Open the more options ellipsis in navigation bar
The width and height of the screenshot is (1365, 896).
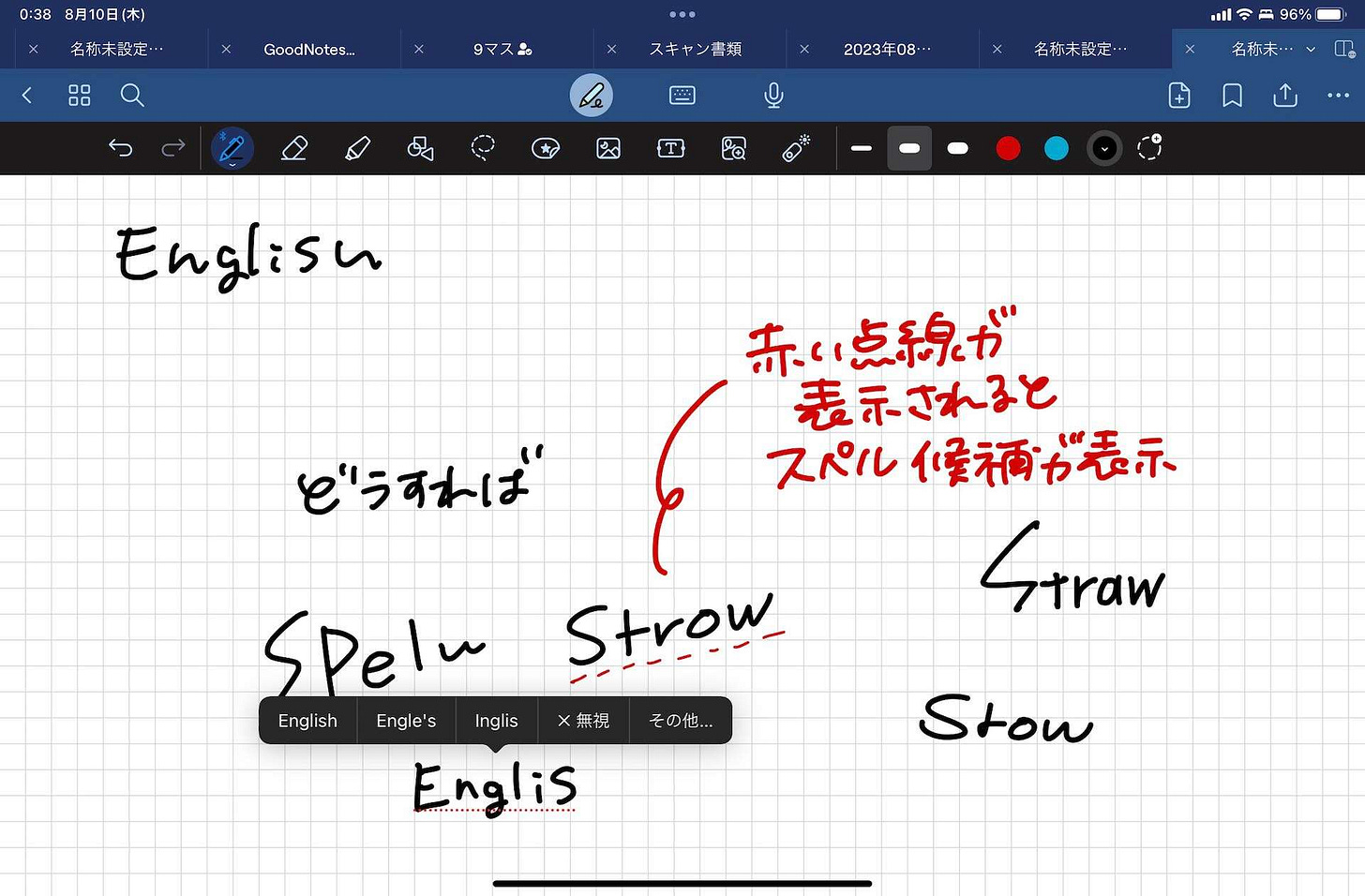[x=1338, y=95]
